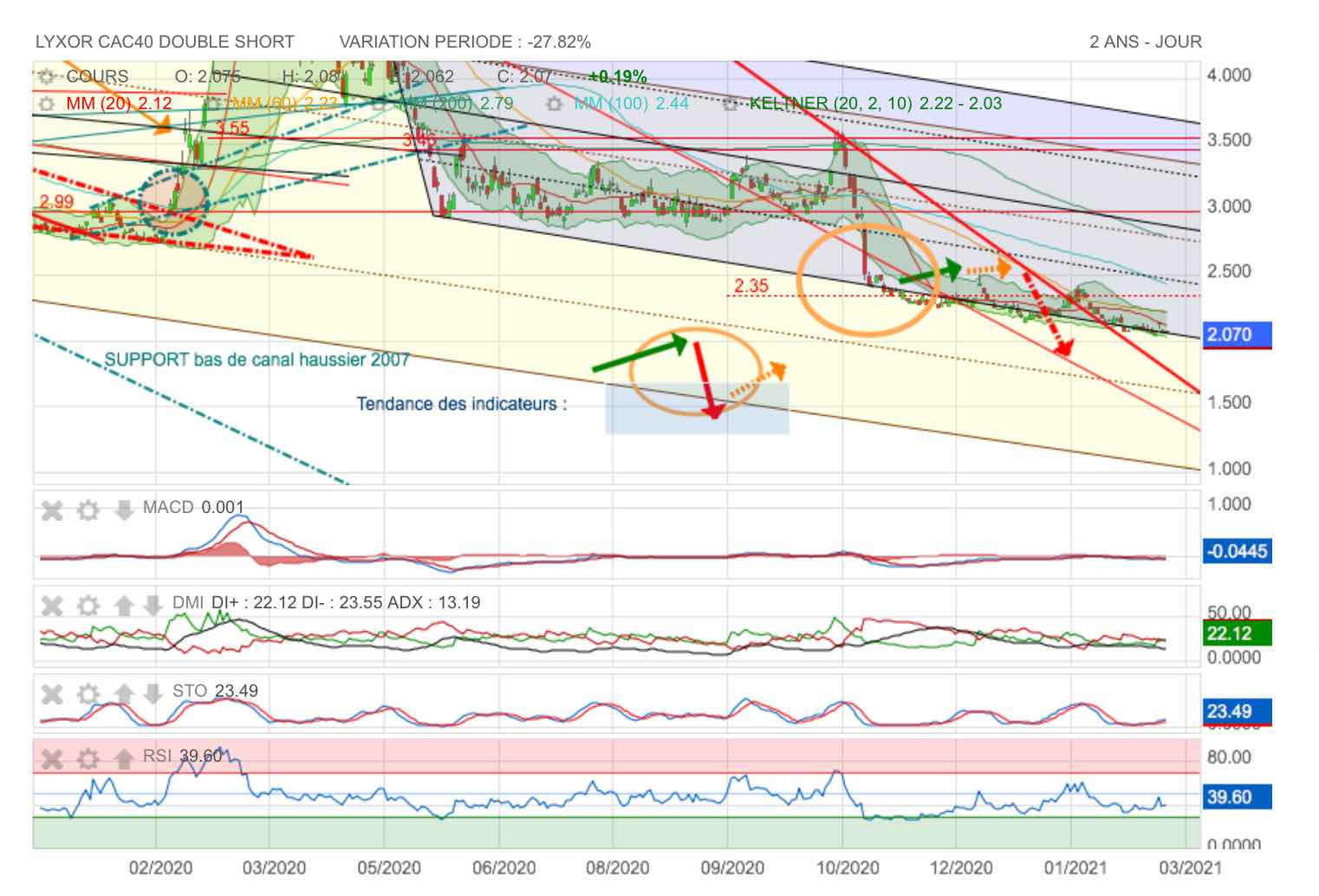Click the 08/2020 date axis label

[x=616, y=868]
